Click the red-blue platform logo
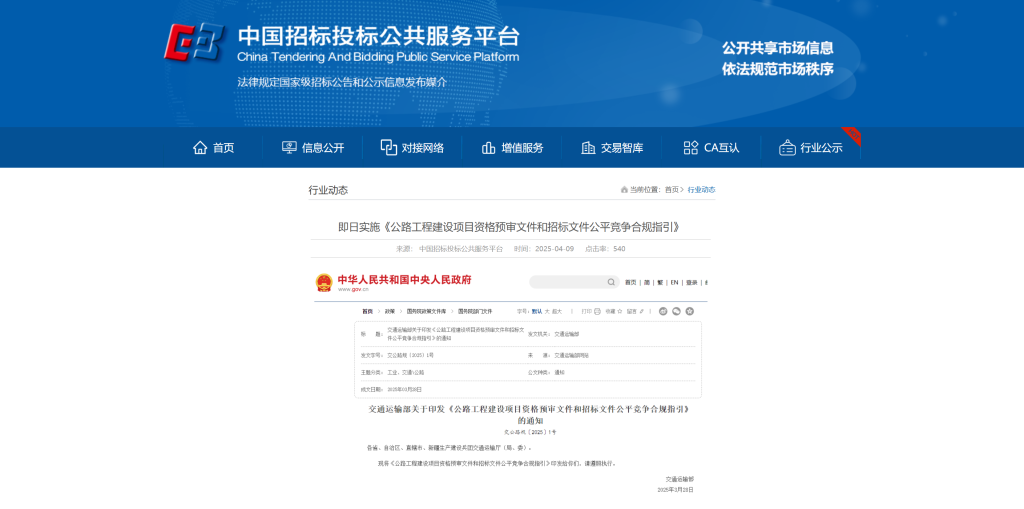This screenshot has height=509, width=1024. click(193, 42)
